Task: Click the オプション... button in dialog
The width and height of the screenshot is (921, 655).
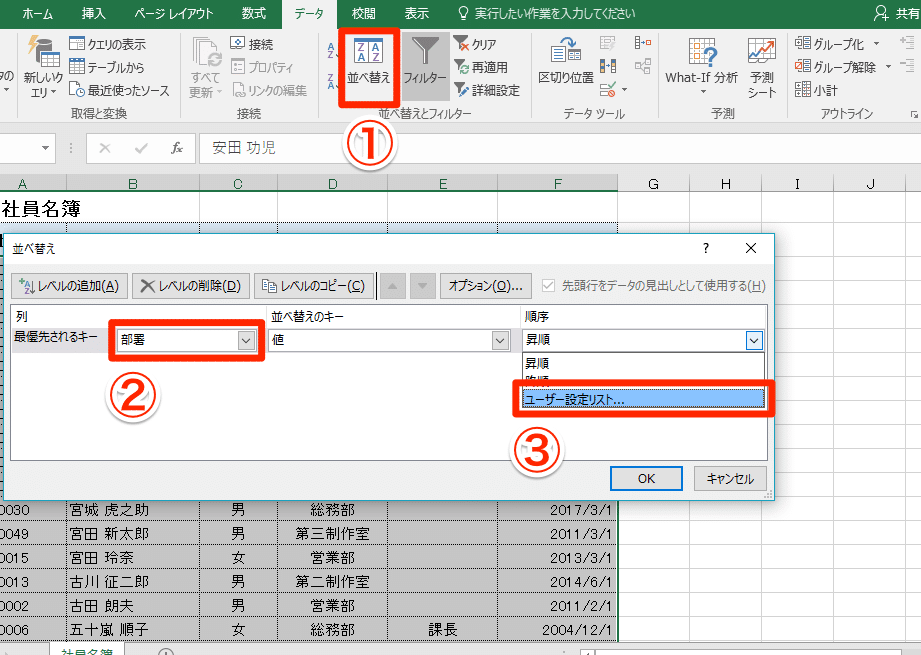Action: click(485, 286)
